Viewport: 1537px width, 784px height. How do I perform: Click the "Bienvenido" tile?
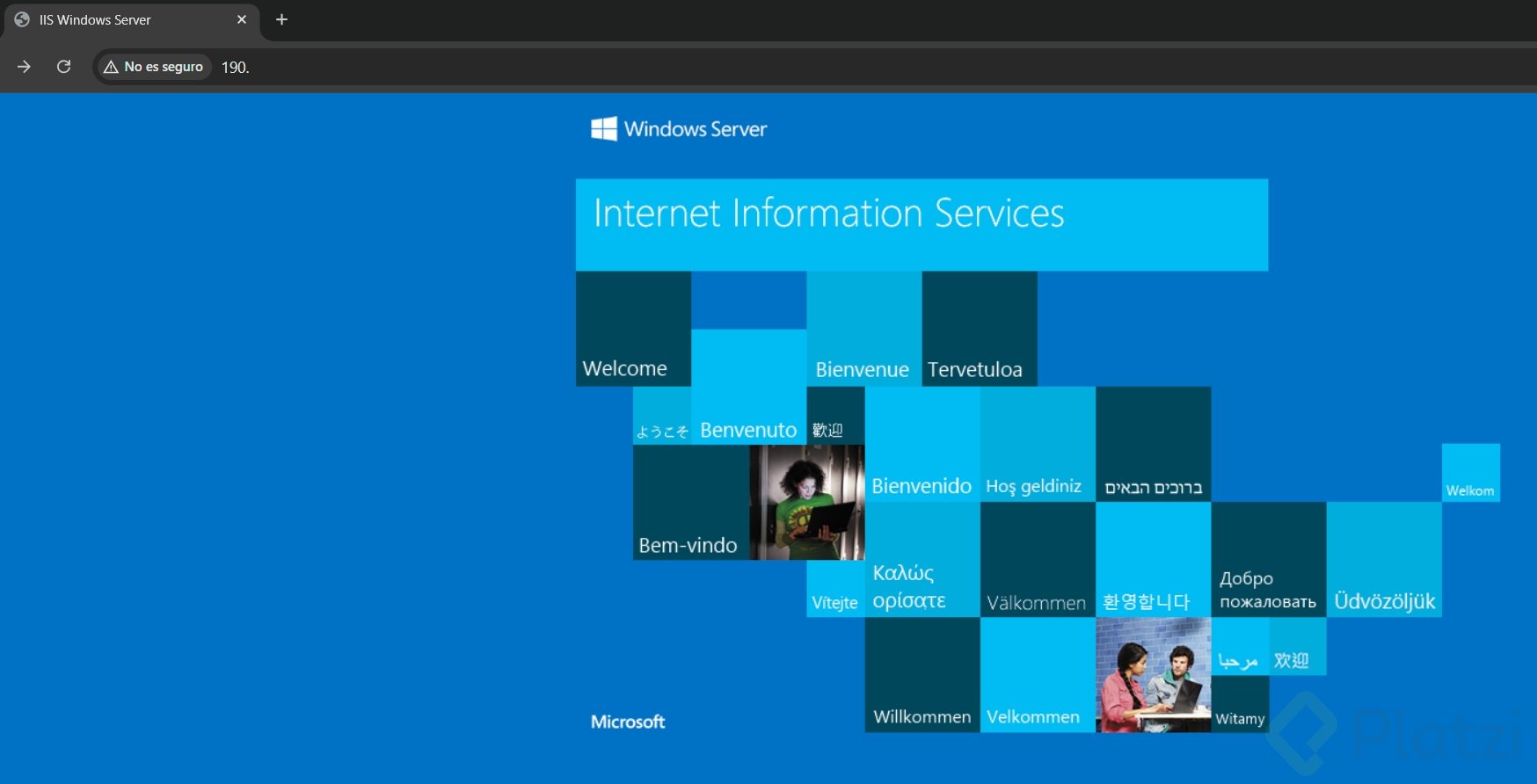click(x=922, y=444)
